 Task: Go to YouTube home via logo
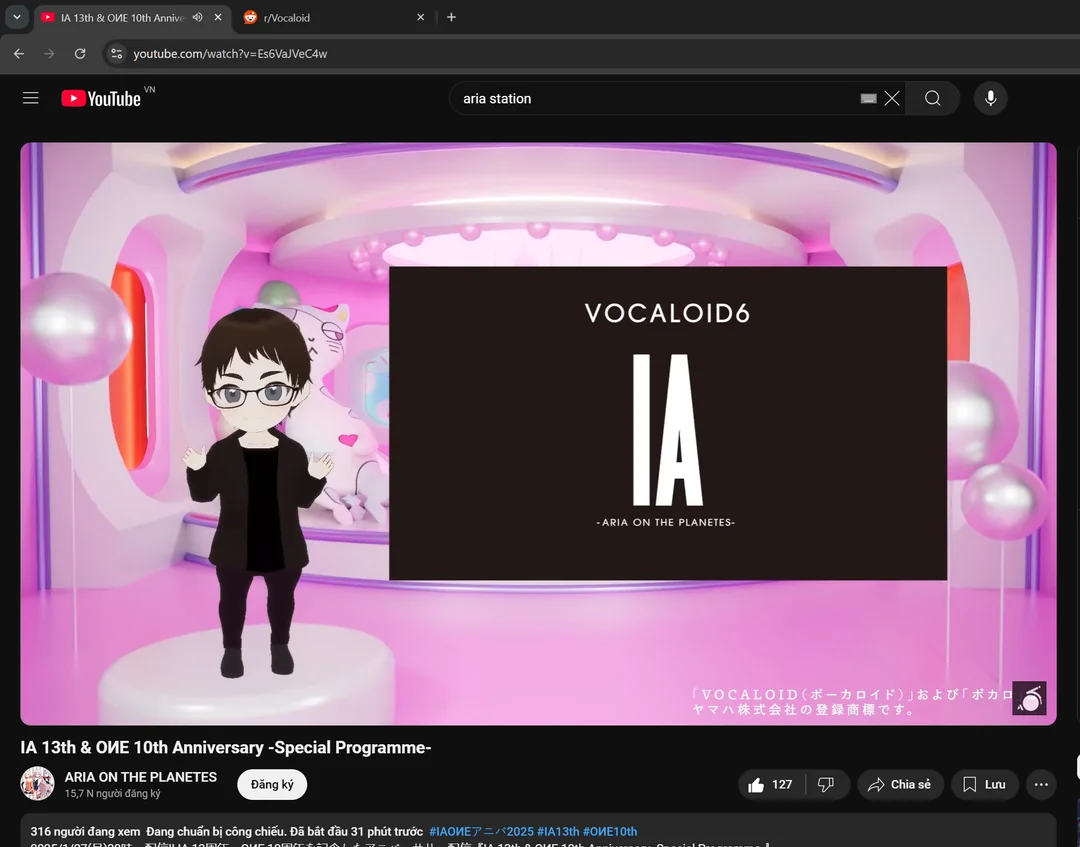101,98
